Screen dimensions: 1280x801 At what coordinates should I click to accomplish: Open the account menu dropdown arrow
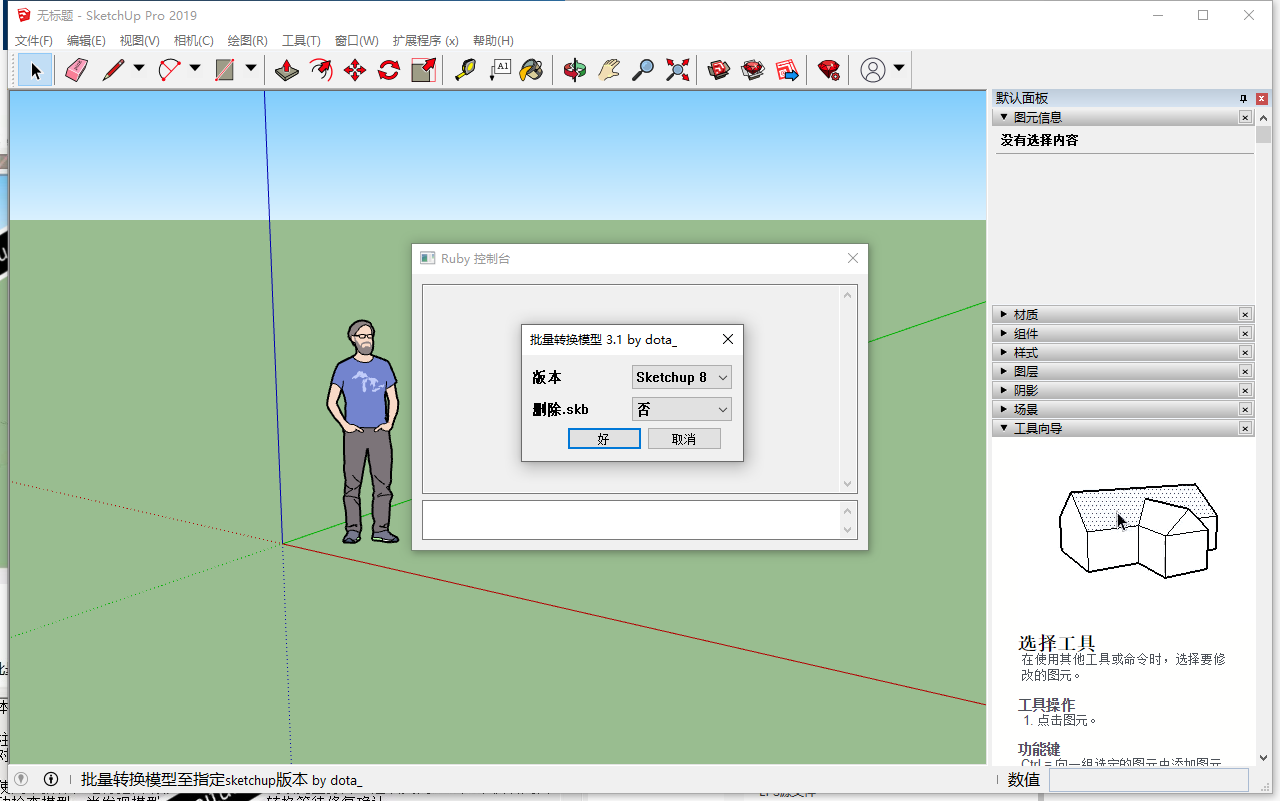click(899, 69)
